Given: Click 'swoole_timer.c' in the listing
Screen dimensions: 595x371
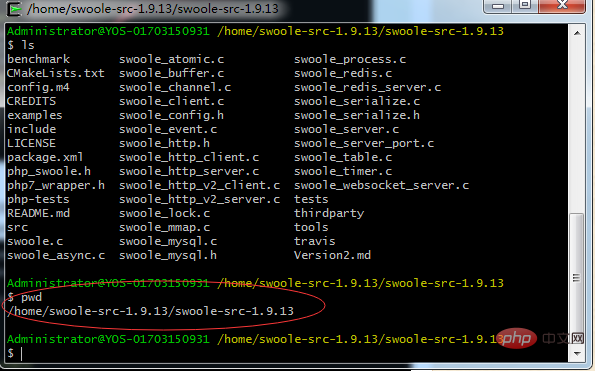Looking at the screenshot, I should point(343,171).
